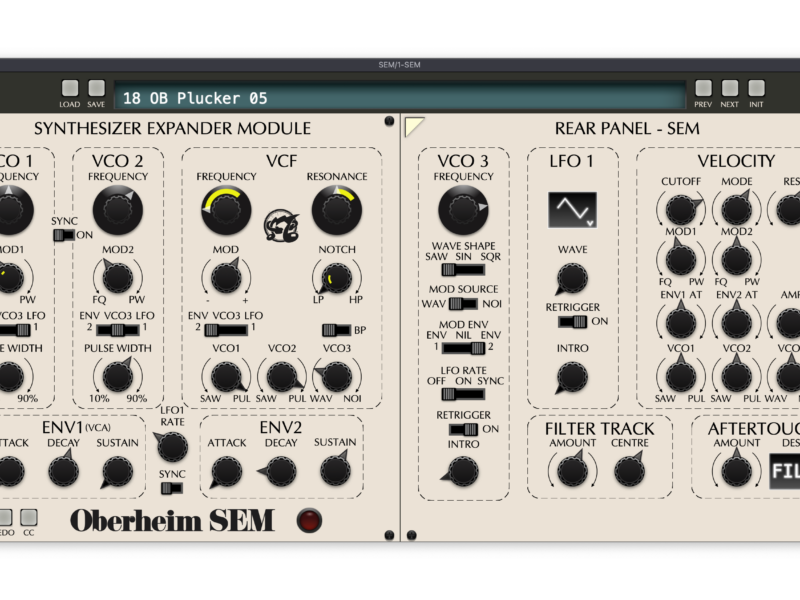The width and height of the screenshot is (800, 600).
Task: Toggle the VCO SYNC ON switch
Action: (x=65, y=235)
